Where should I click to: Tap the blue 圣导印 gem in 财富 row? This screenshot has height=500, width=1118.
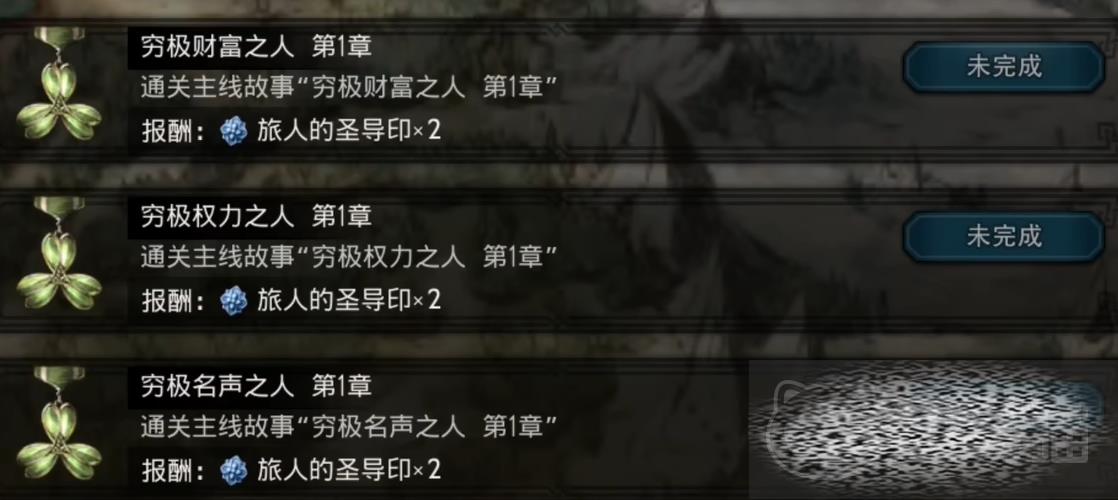[233, 131]
